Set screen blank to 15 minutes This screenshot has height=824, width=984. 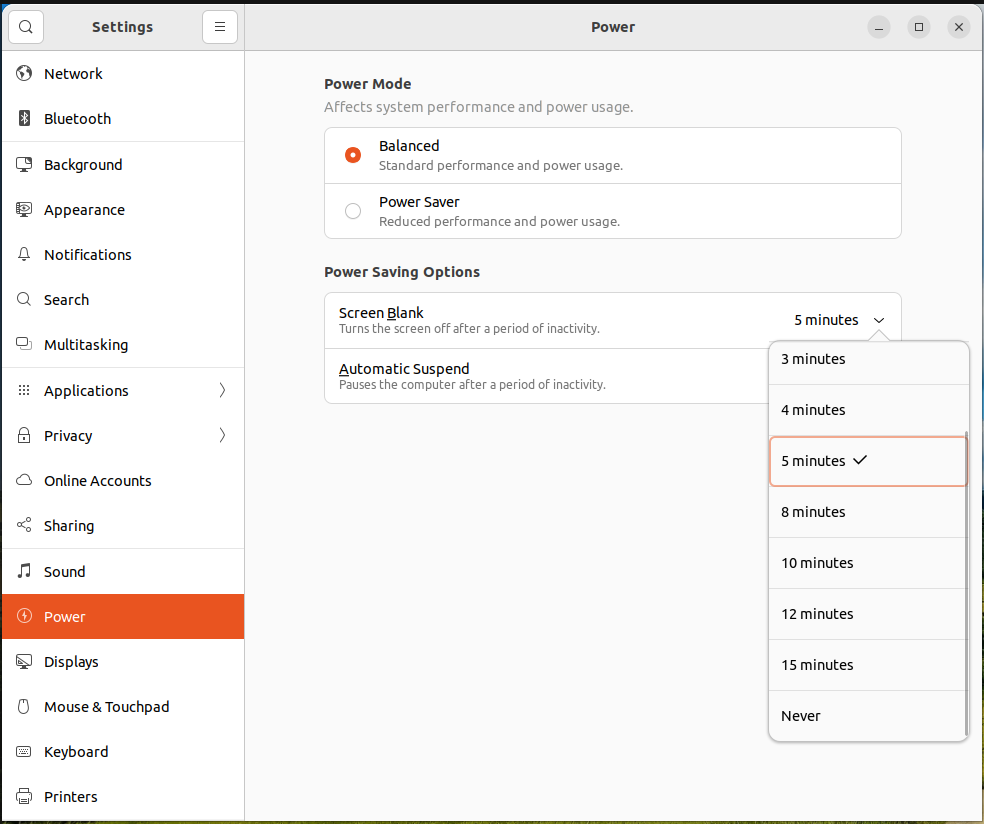867,665
